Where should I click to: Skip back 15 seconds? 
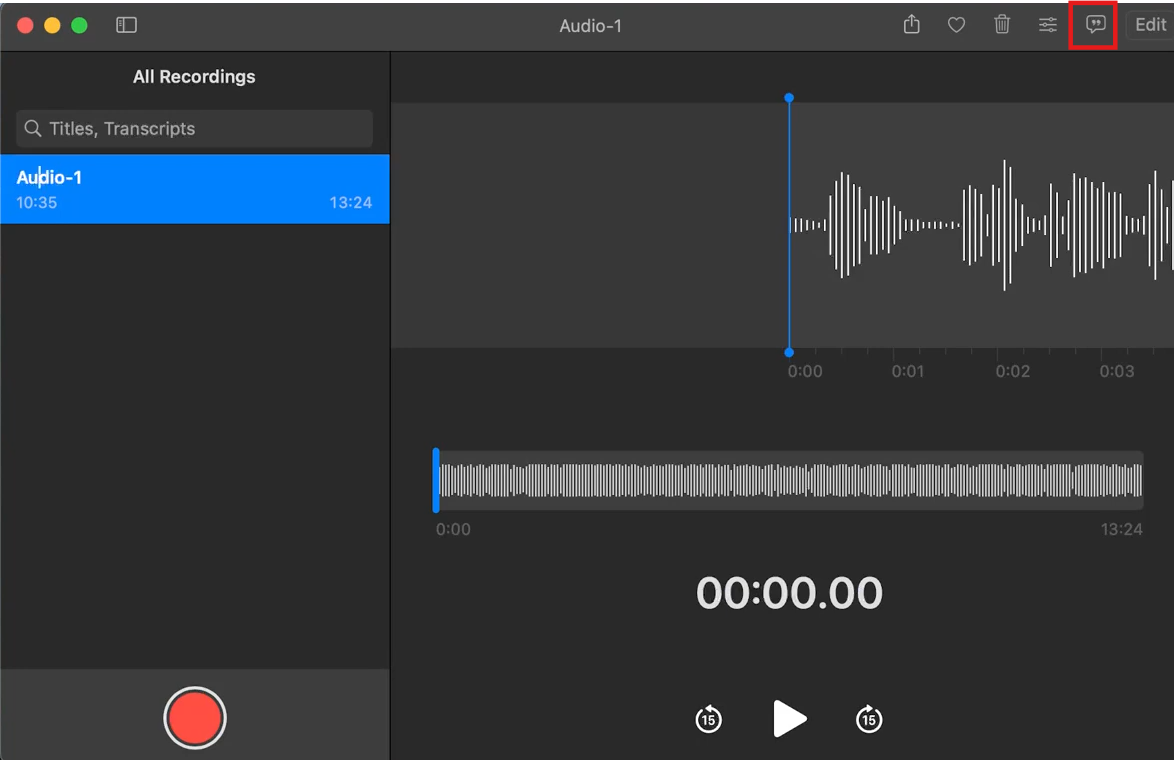(x=708, y=719)
